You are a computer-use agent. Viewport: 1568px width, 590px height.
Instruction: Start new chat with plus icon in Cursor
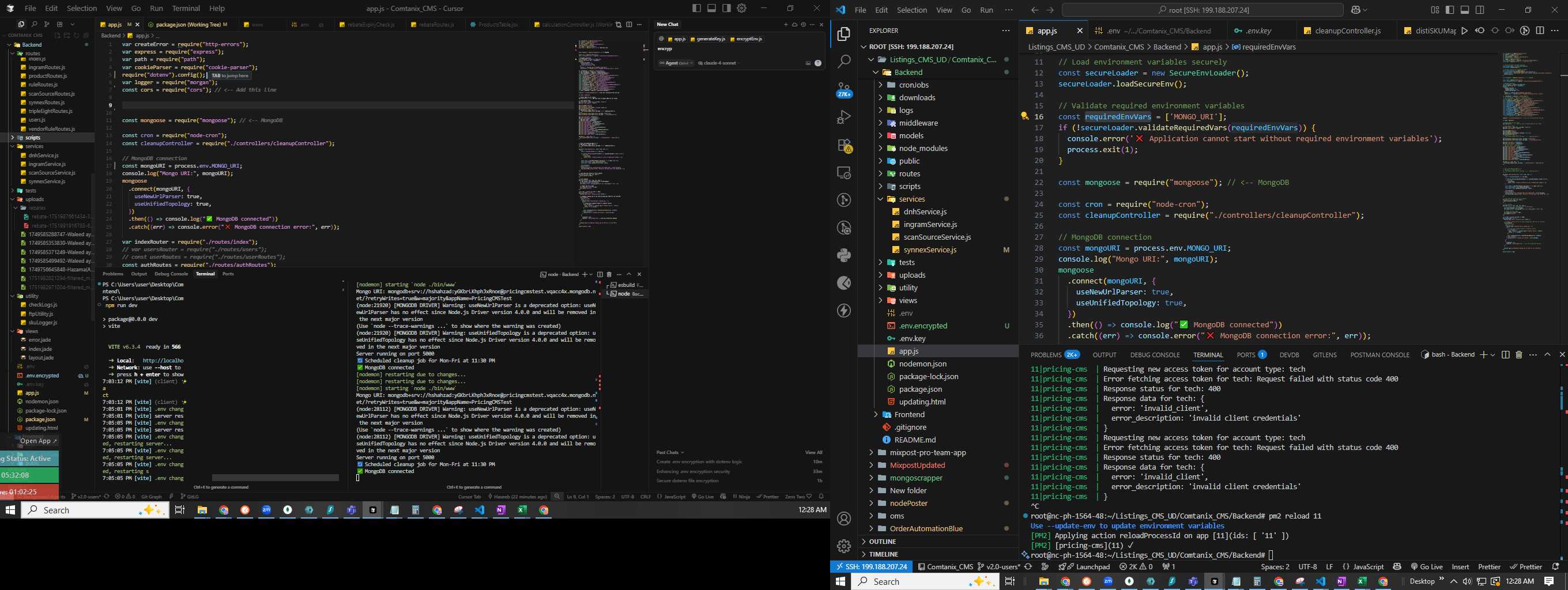pyautogui.click(x=785, y=24)
